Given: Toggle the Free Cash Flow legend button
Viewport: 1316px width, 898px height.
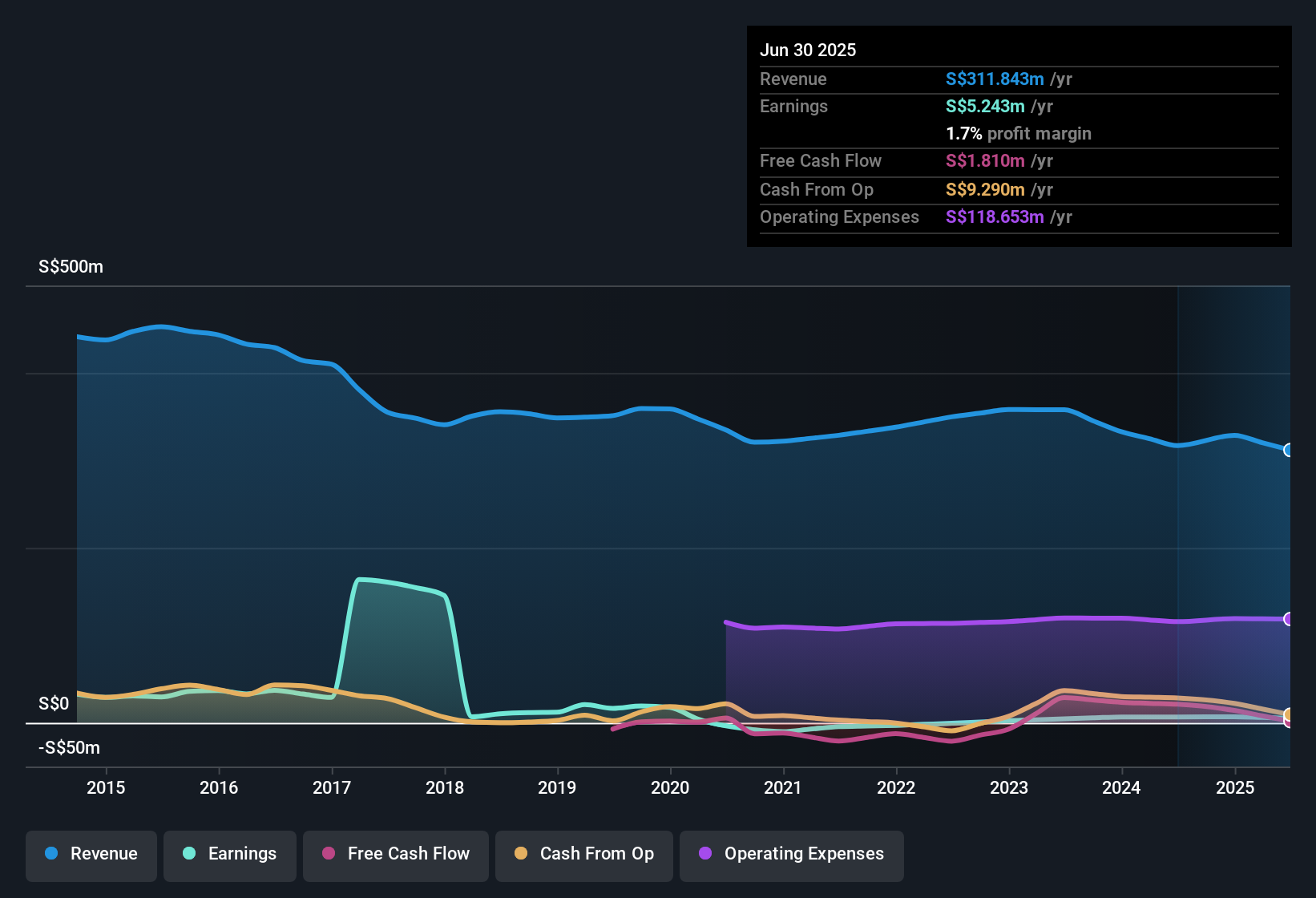Looking at the screenshot, I should click(396, 855).
